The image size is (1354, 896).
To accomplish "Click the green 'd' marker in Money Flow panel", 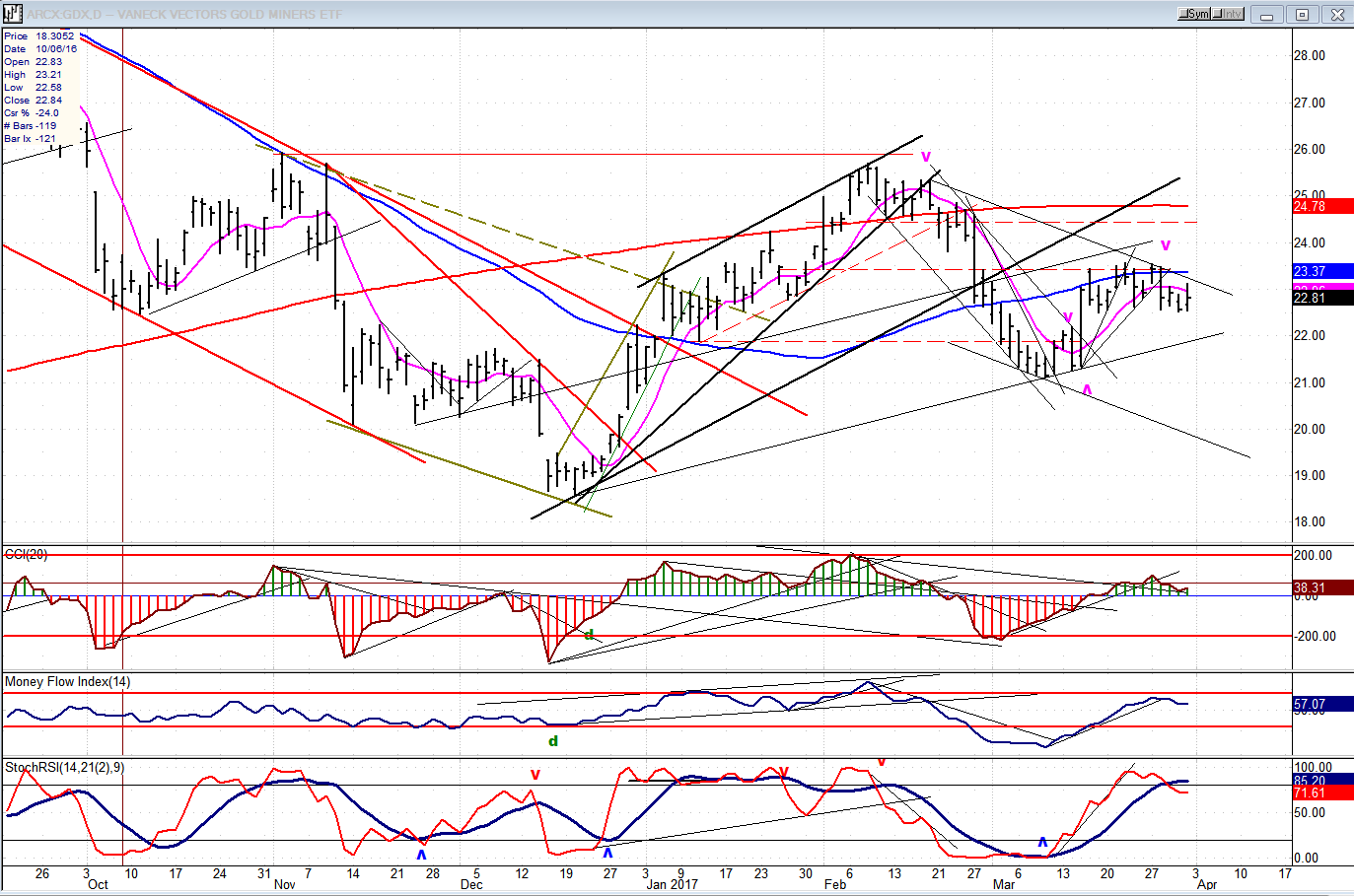I will pos(553,741).
